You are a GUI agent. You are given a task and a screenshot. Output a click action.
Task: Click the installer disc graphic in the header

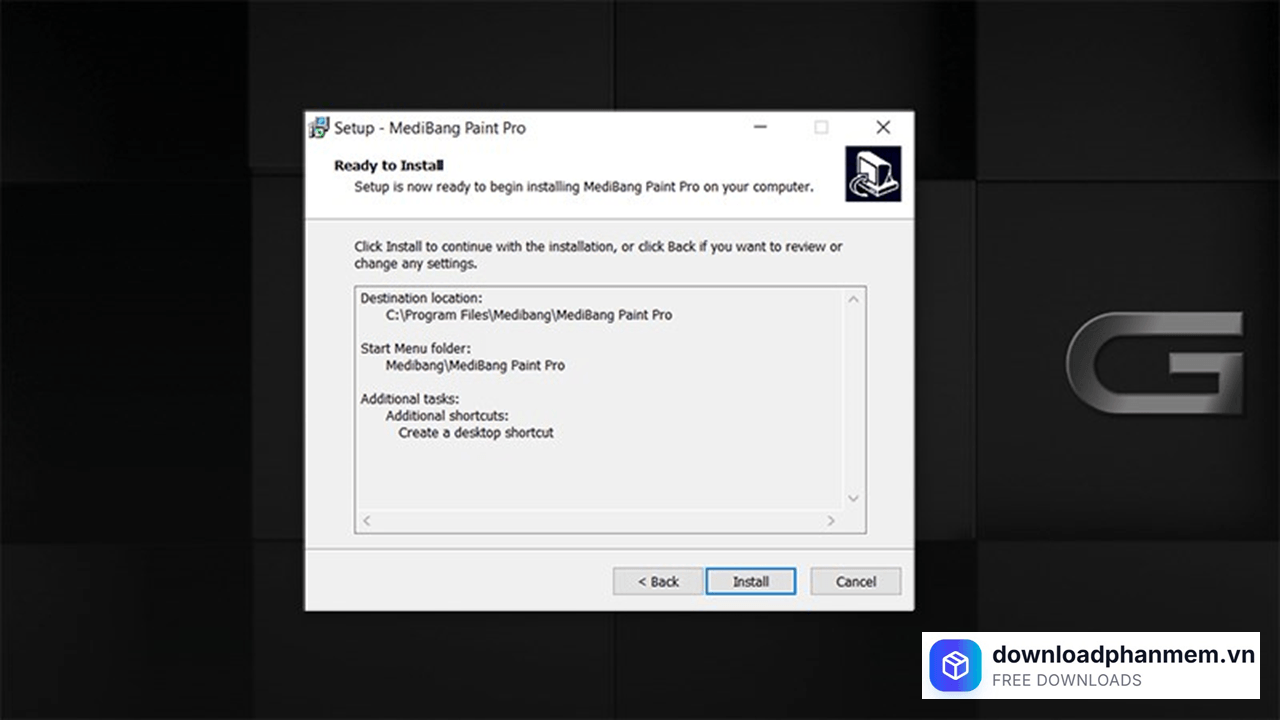click(872, 172)
